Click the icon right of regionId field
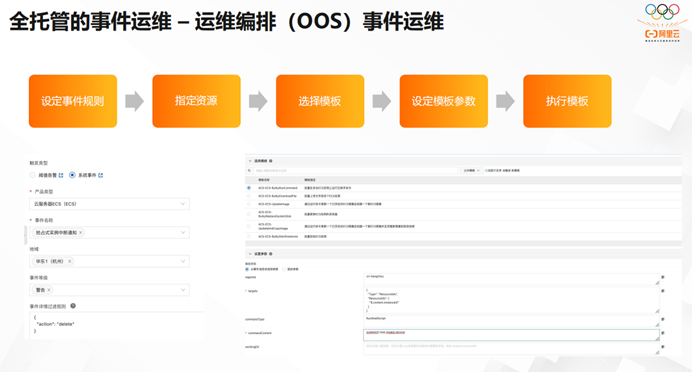The width and height of the screenshot is (692, 372). (x=663, y=277)
